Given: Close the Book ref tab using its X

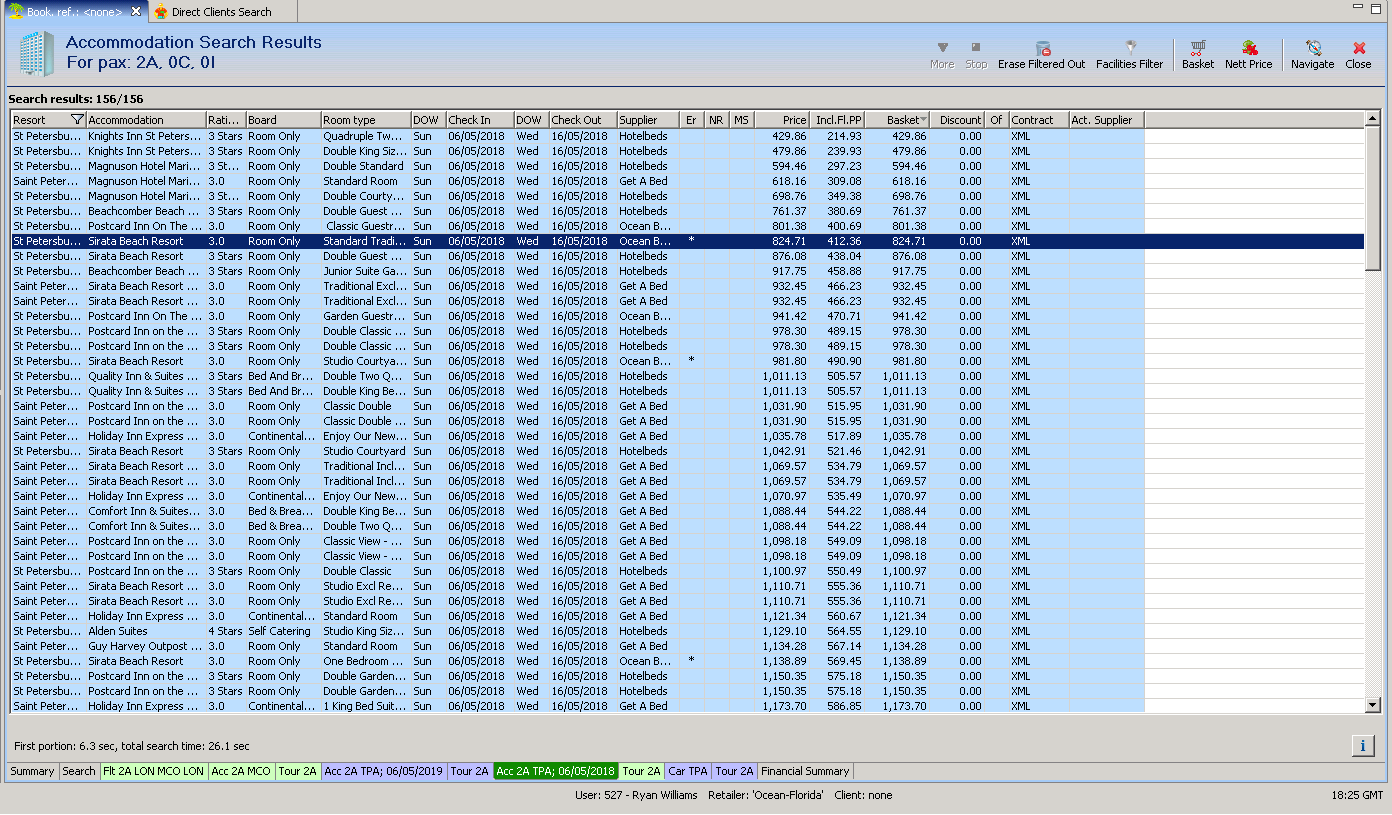Looking at the screenshot, I should 137,11.
